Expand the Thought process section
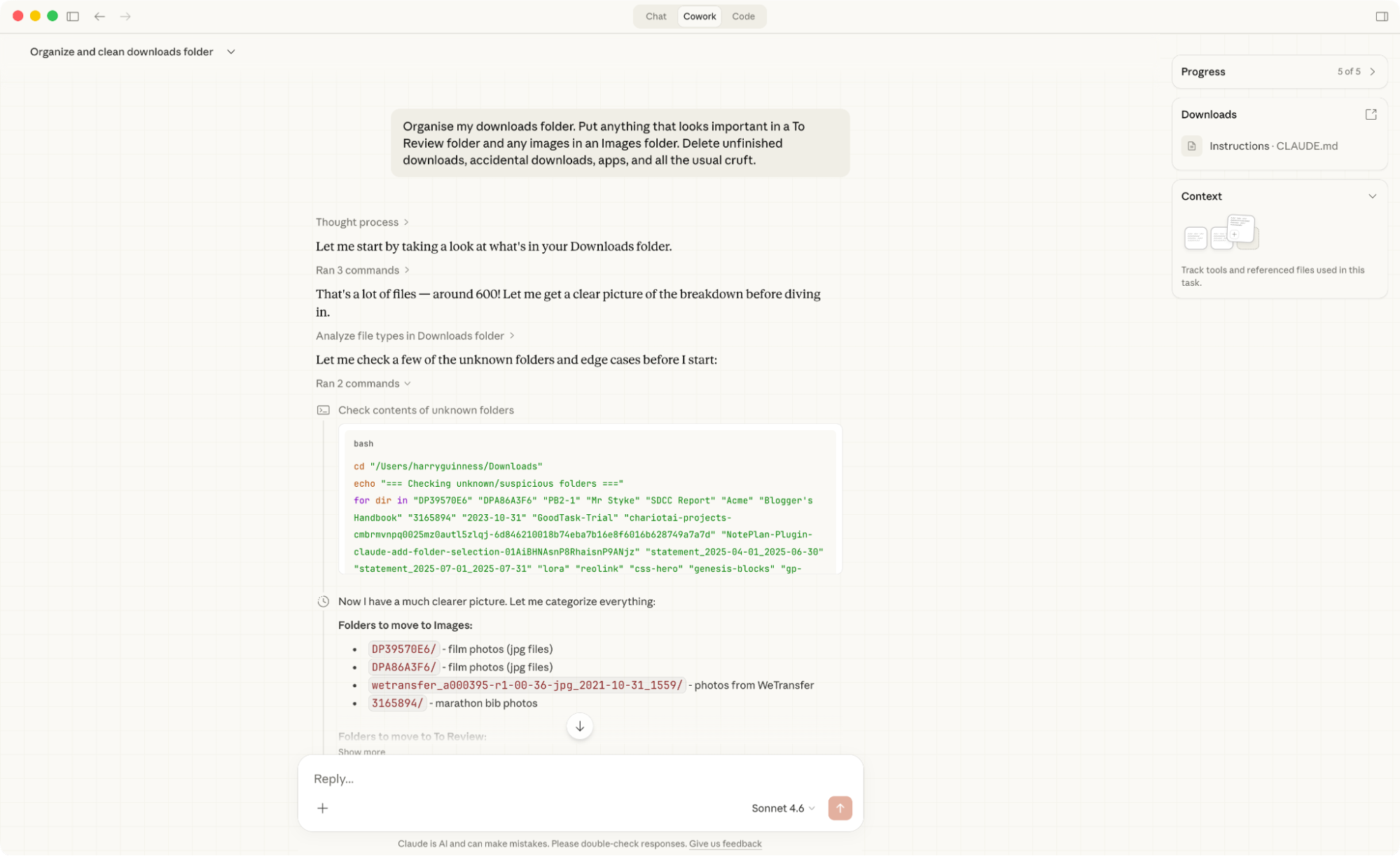The width and height of the screenshot is (1400, 856). 362,222
